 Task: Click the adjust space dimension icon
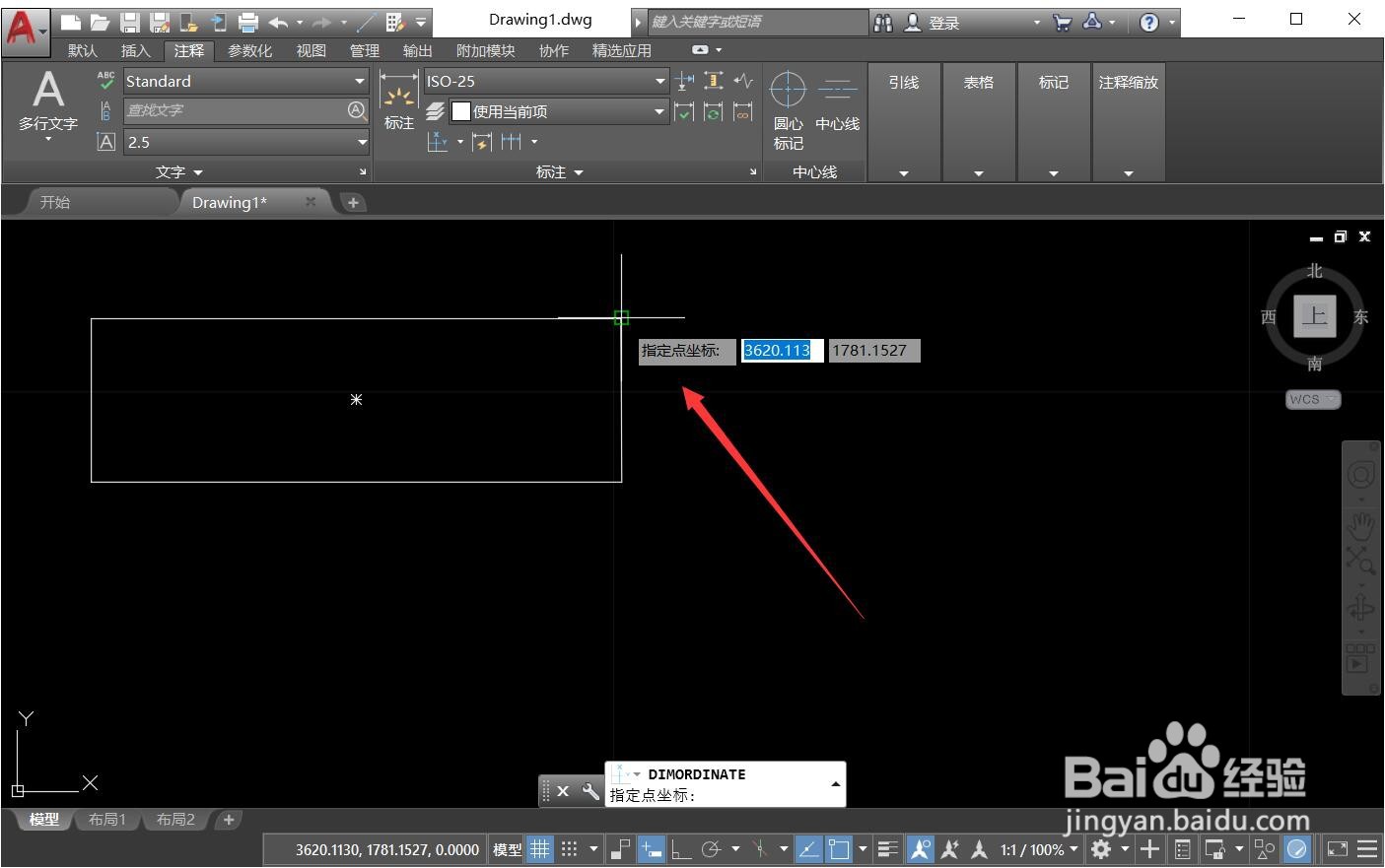(x=714, y=81)
